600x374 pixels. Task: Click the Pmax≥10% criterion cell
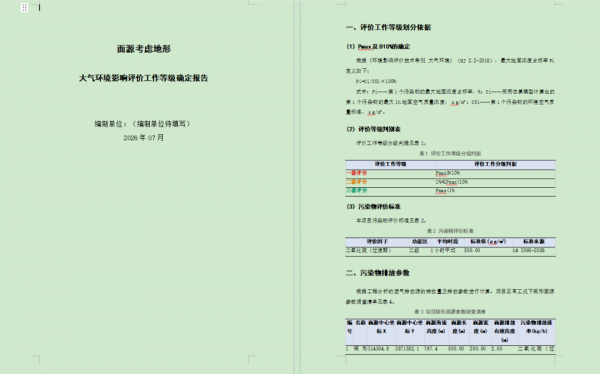(x=495, y=173)
